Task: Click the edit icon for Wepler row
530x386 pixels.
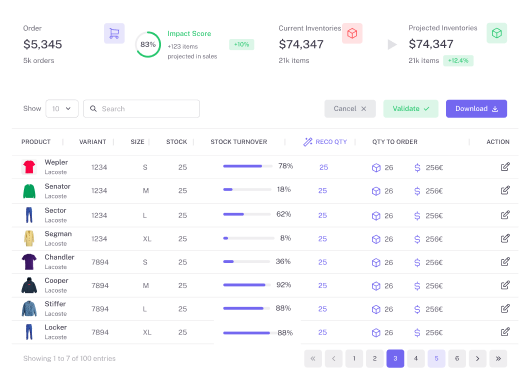Action: tap(505, 167)
